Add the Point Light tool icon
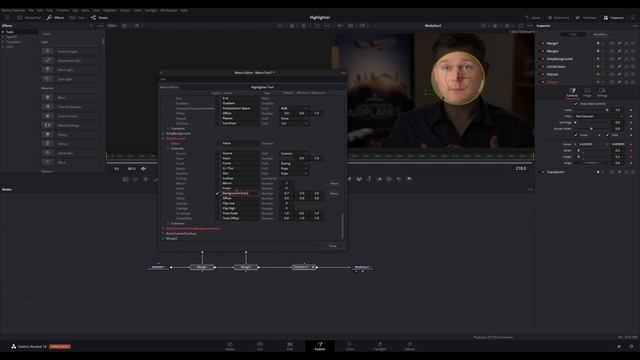Viewport: 640px width, 360px height. pos(47,70)
